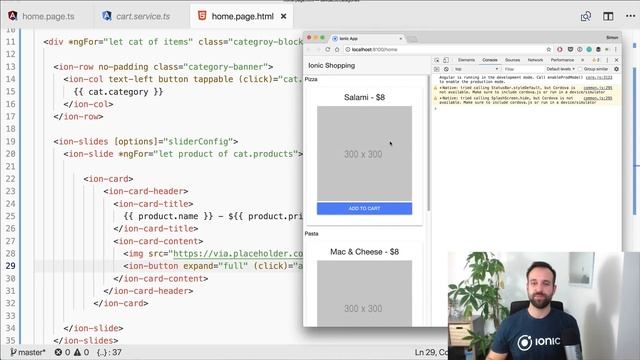Open DevTools customize three-dot menu

click(x=607, y=60)
